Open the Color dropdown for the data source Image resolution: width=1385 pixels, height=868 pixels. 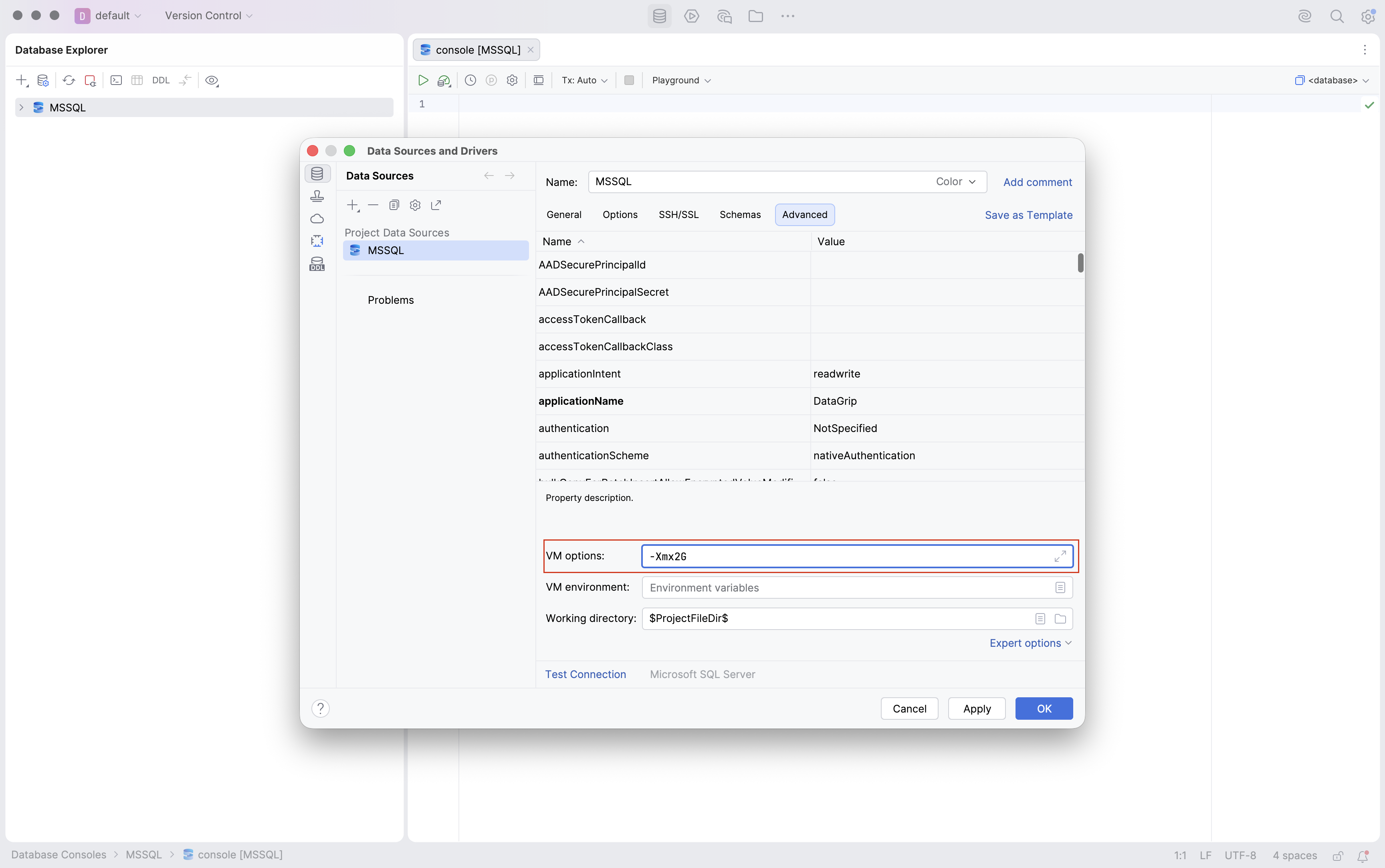[x=956, y=182]
